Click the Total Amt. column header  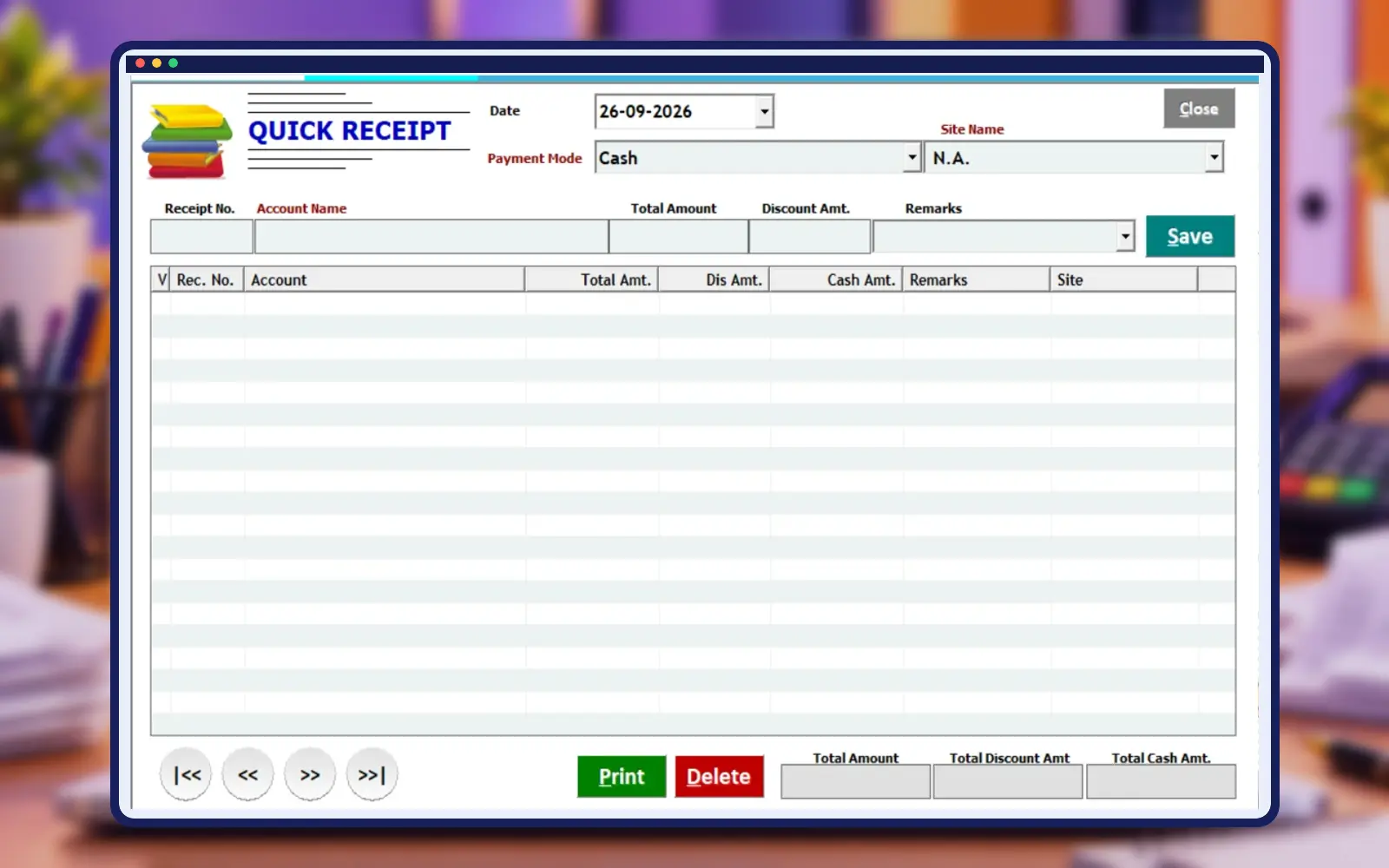tap(591, 279)
